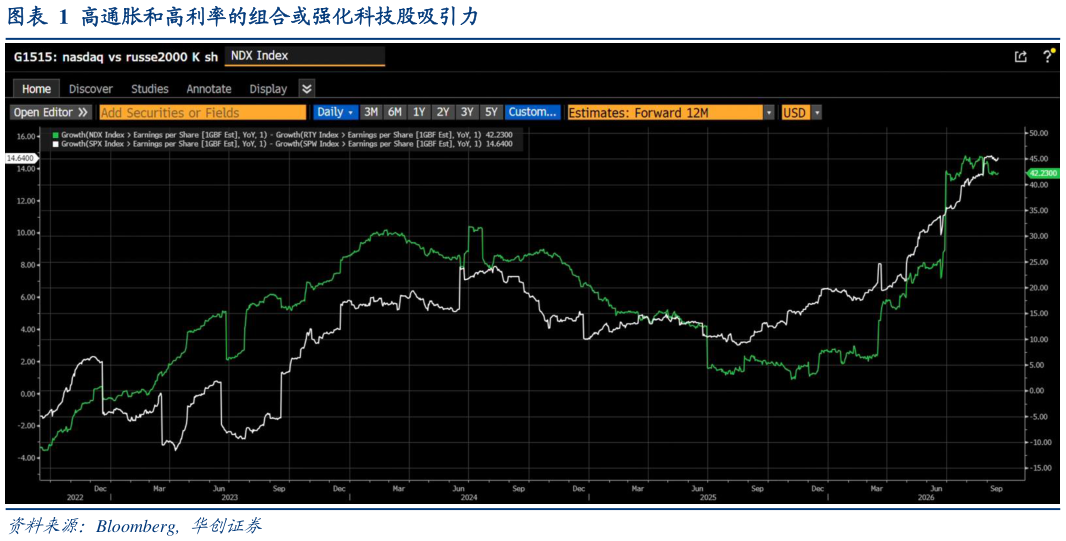Open the Estimates dropdown arrow

769,112
